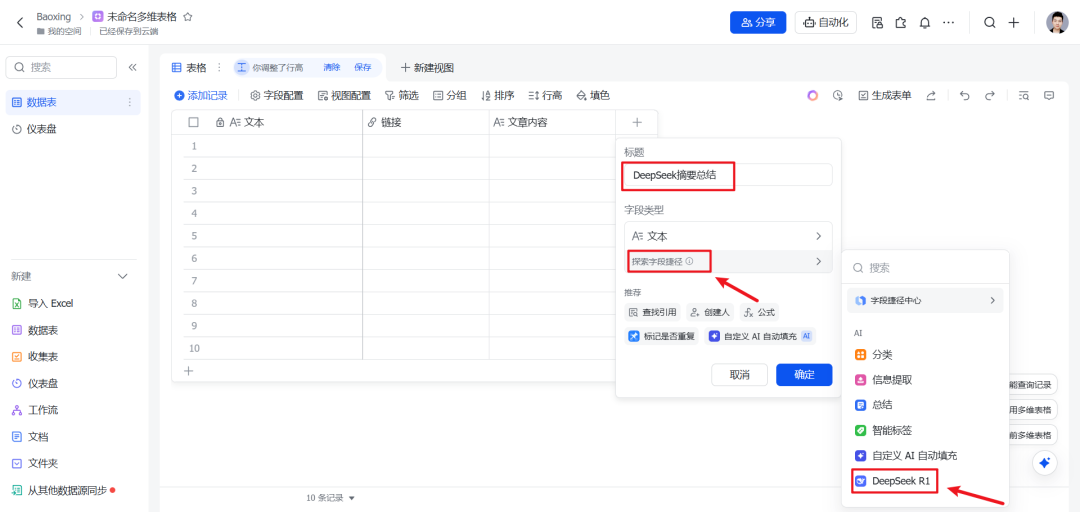The height and width of the screenshot is (512, 1080).
Task: Choose 从其他数据源同步
Action: tap(61, 491)
